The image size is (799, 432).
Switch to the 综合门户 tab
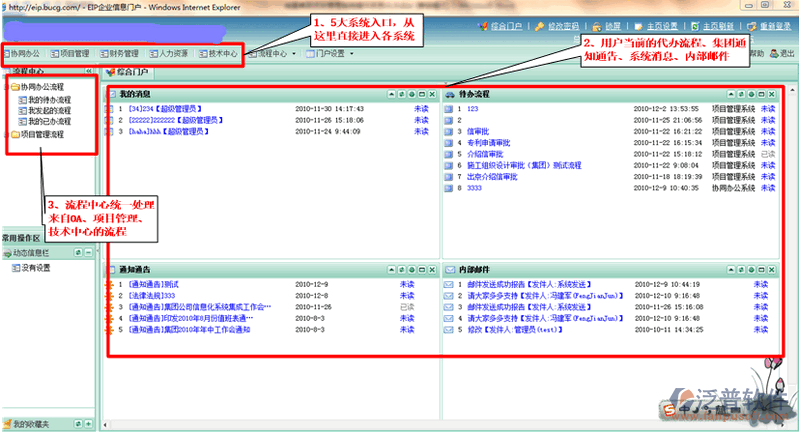(131, 72)
